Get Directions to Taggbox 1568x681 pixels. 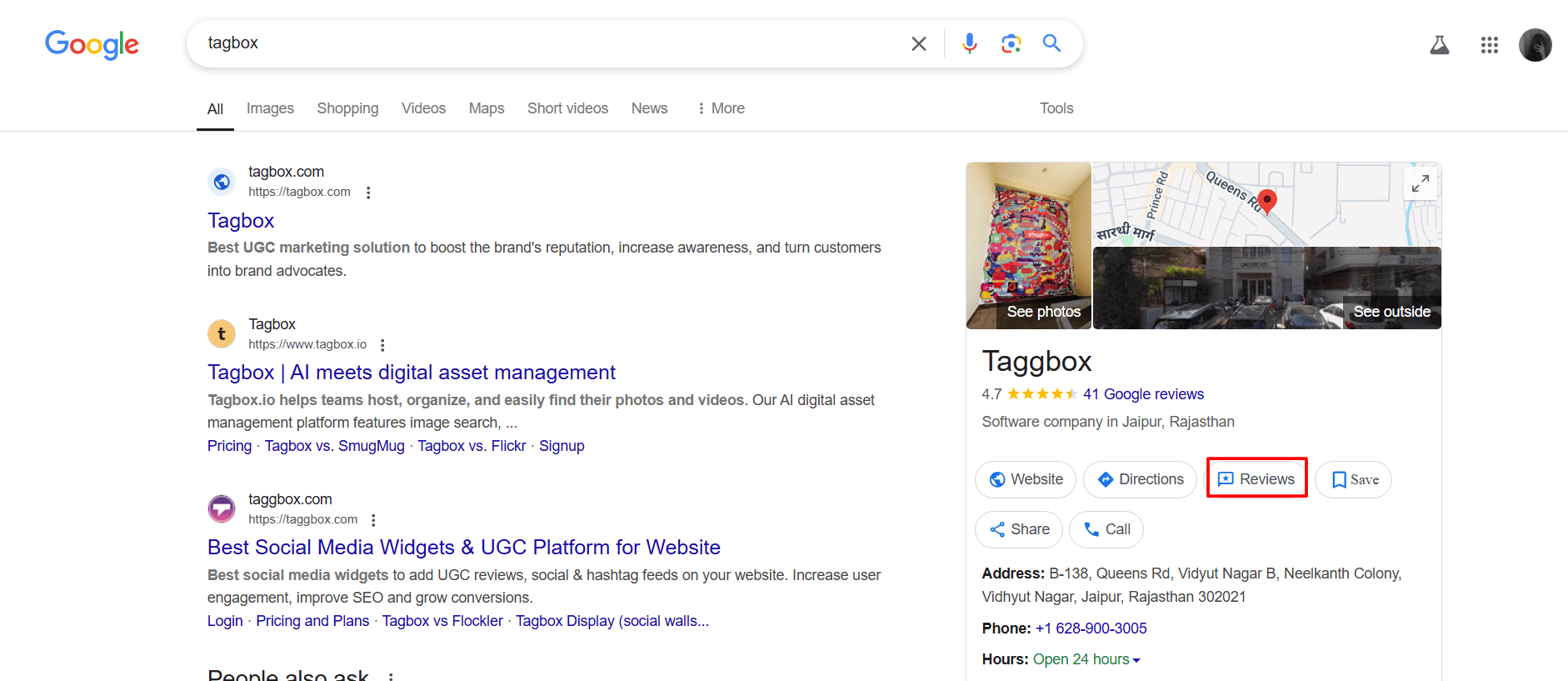[1140, 479]
